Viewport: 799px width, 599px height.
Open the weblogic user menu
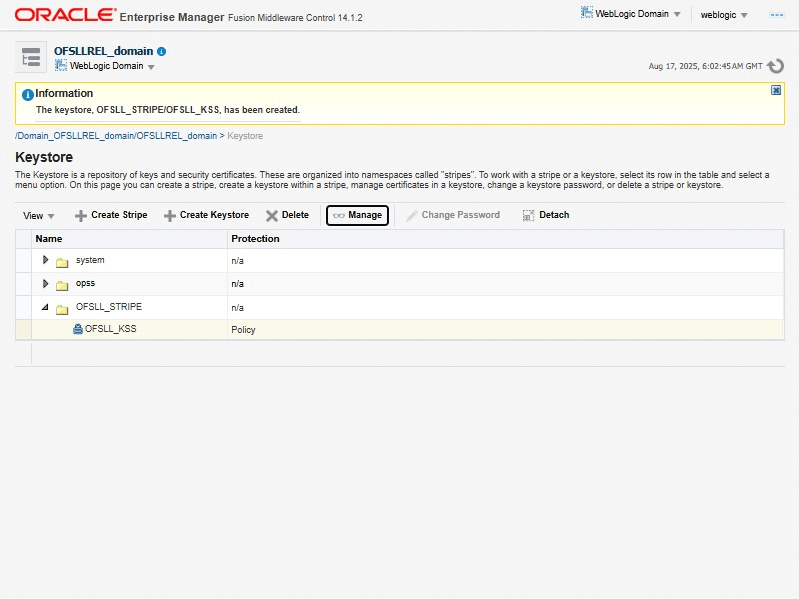pyautogui.click(x=724, y=15)
